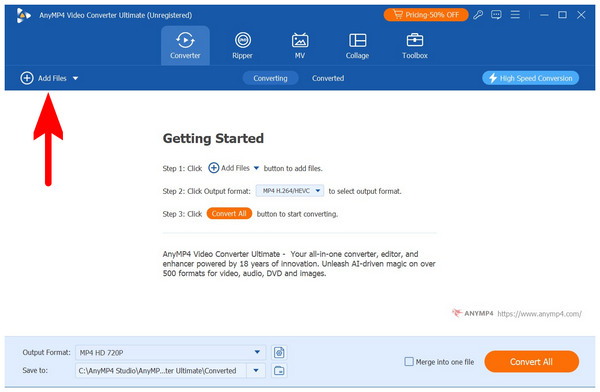Click the AnyMP4 app logo
The width and height of the screenshot is (600, 392).
pyautogui.click(x=24, y=15)
